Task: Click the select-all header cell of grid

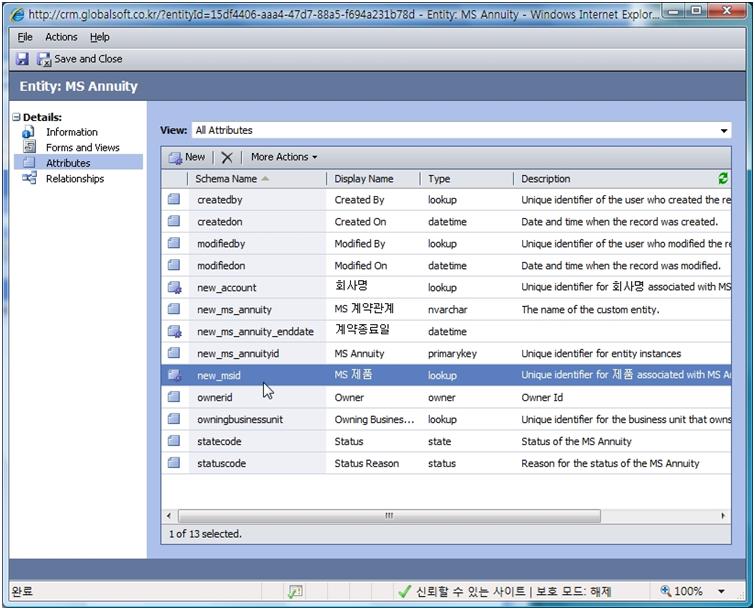Action: pos(174,179)
